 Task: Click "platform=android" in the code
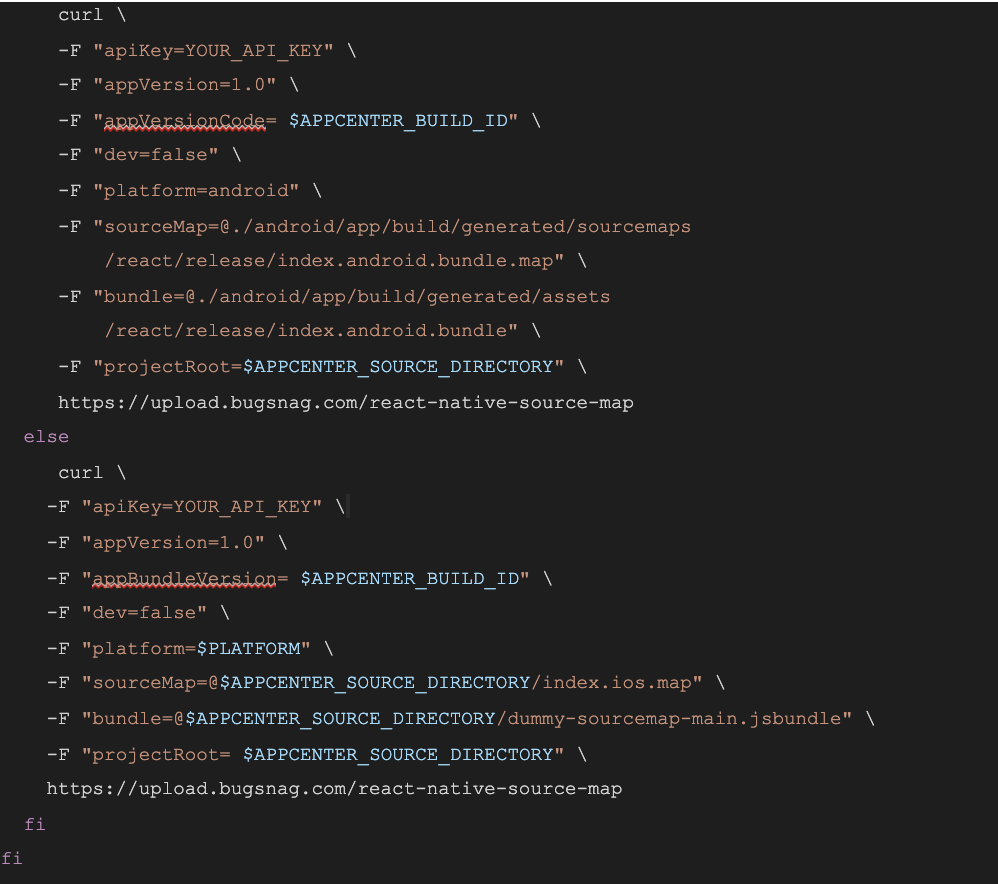pos(195,190)
